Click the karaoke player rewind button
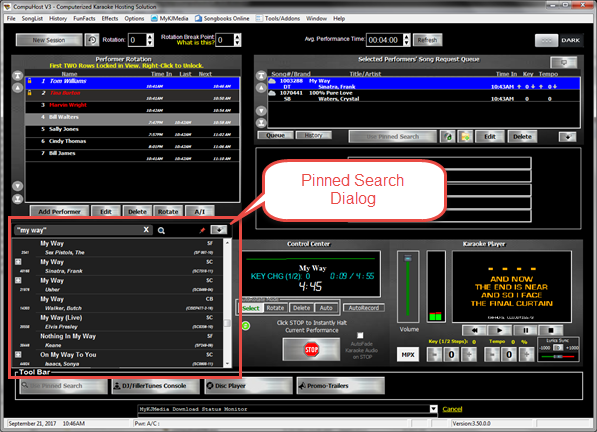 [474, 330]
